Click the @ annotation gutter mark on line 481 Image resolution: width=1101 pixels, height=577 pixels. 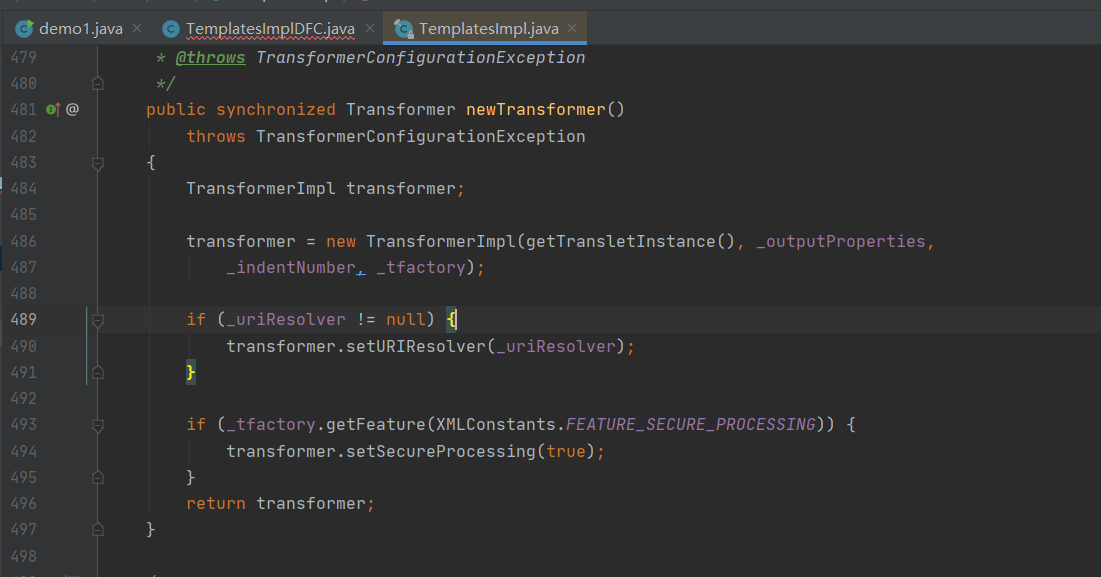(x=72, y=110)
